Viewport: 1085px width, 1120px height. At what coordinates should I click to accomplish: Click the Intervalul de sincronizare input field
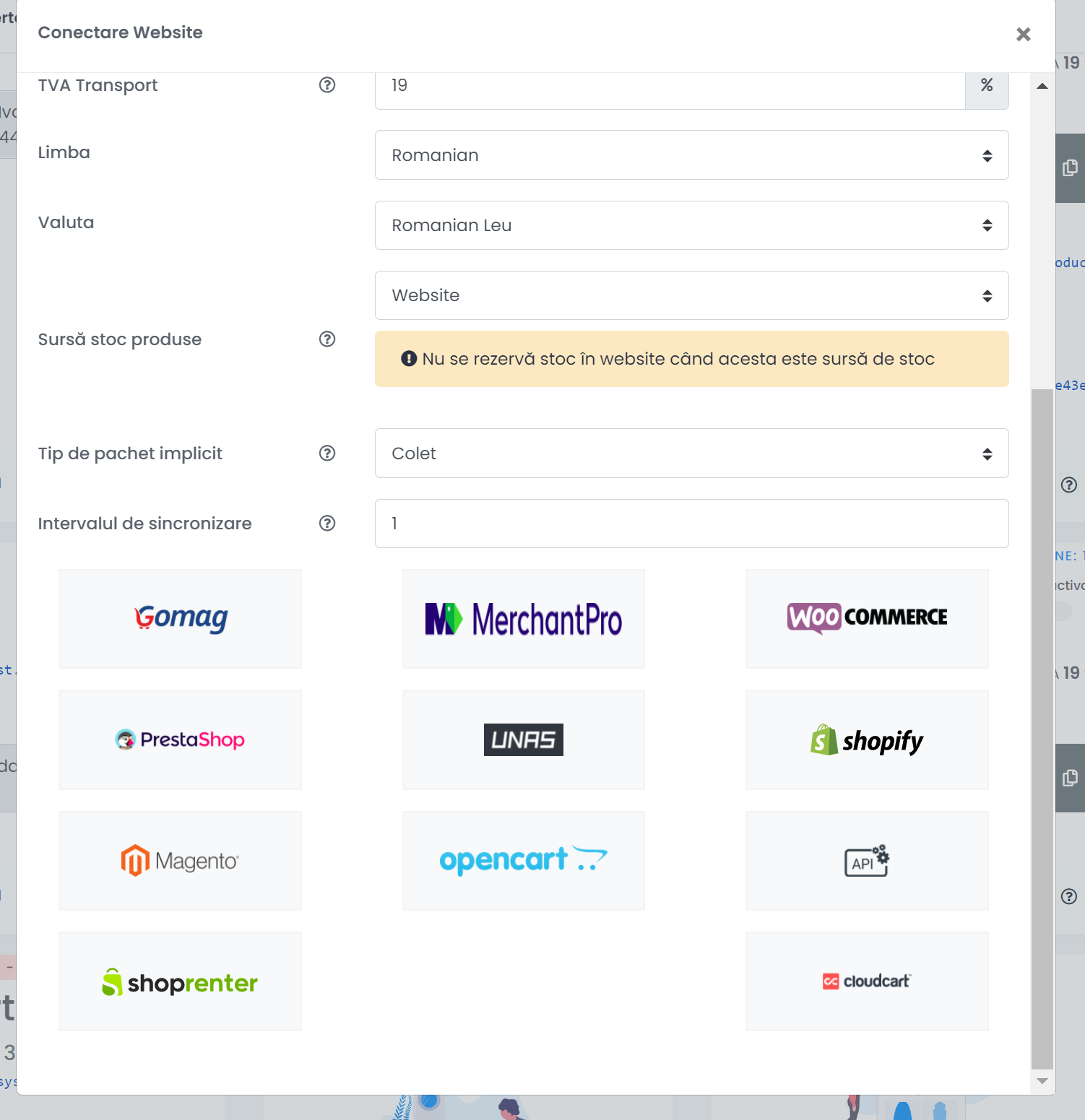tap(691, 524)
